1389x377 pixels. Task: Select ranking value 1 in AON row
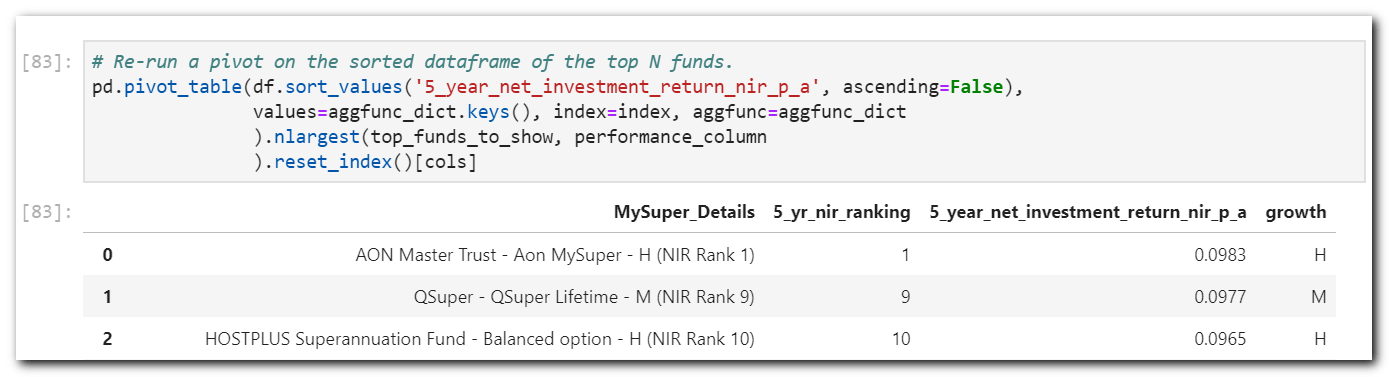coord(906,255)
